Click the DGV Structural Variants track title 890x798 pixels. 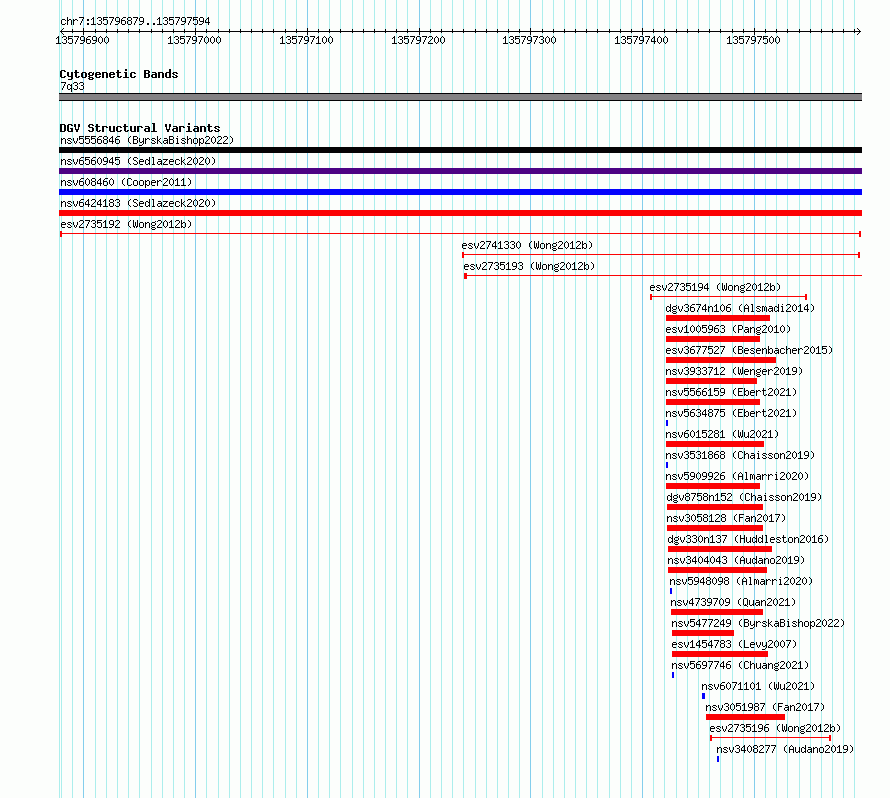140,128
